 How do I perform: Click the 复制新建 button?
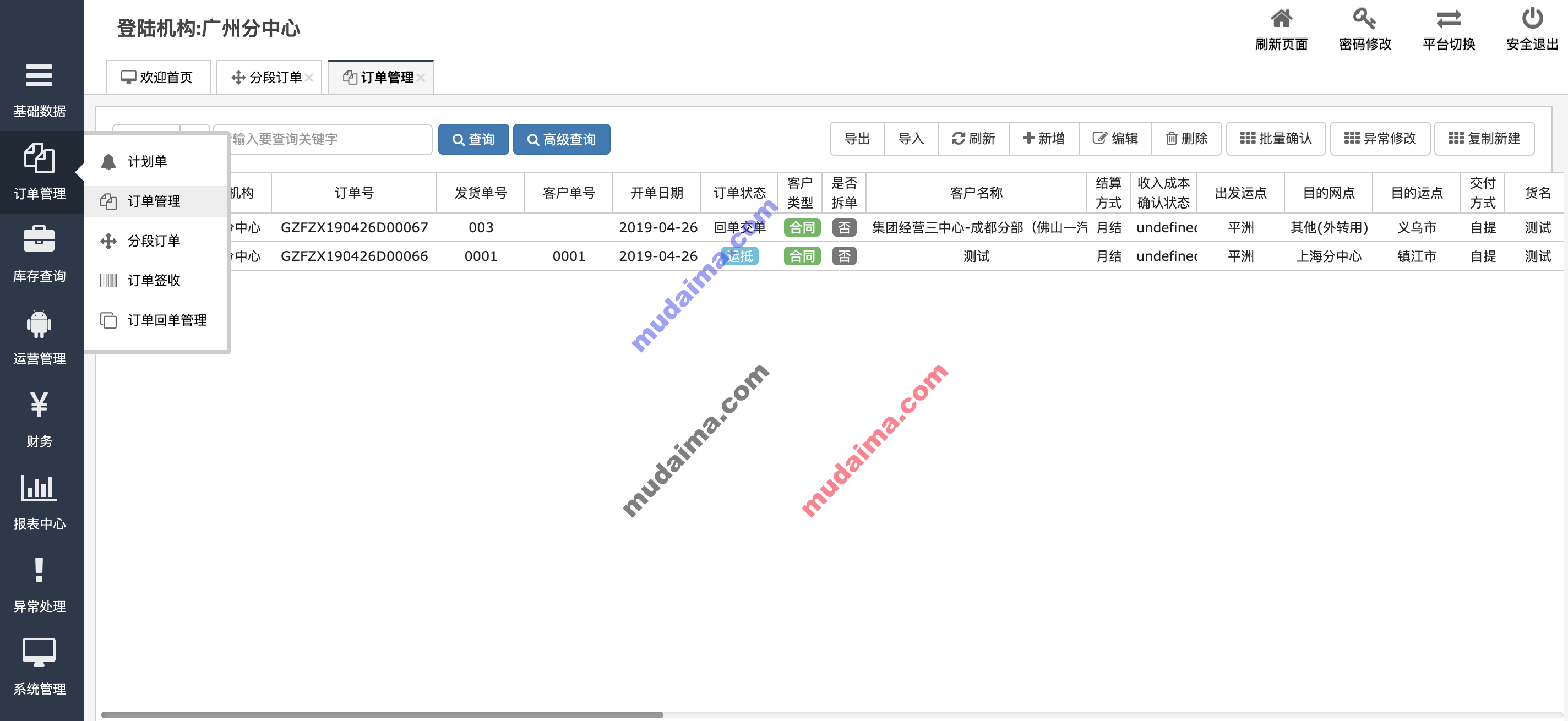1484,139
